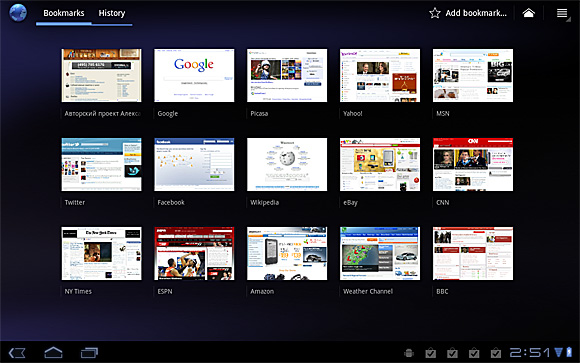The image size is (580, 363).
Task: Tap the Android debug notification icon
Action: click(409, 353)
